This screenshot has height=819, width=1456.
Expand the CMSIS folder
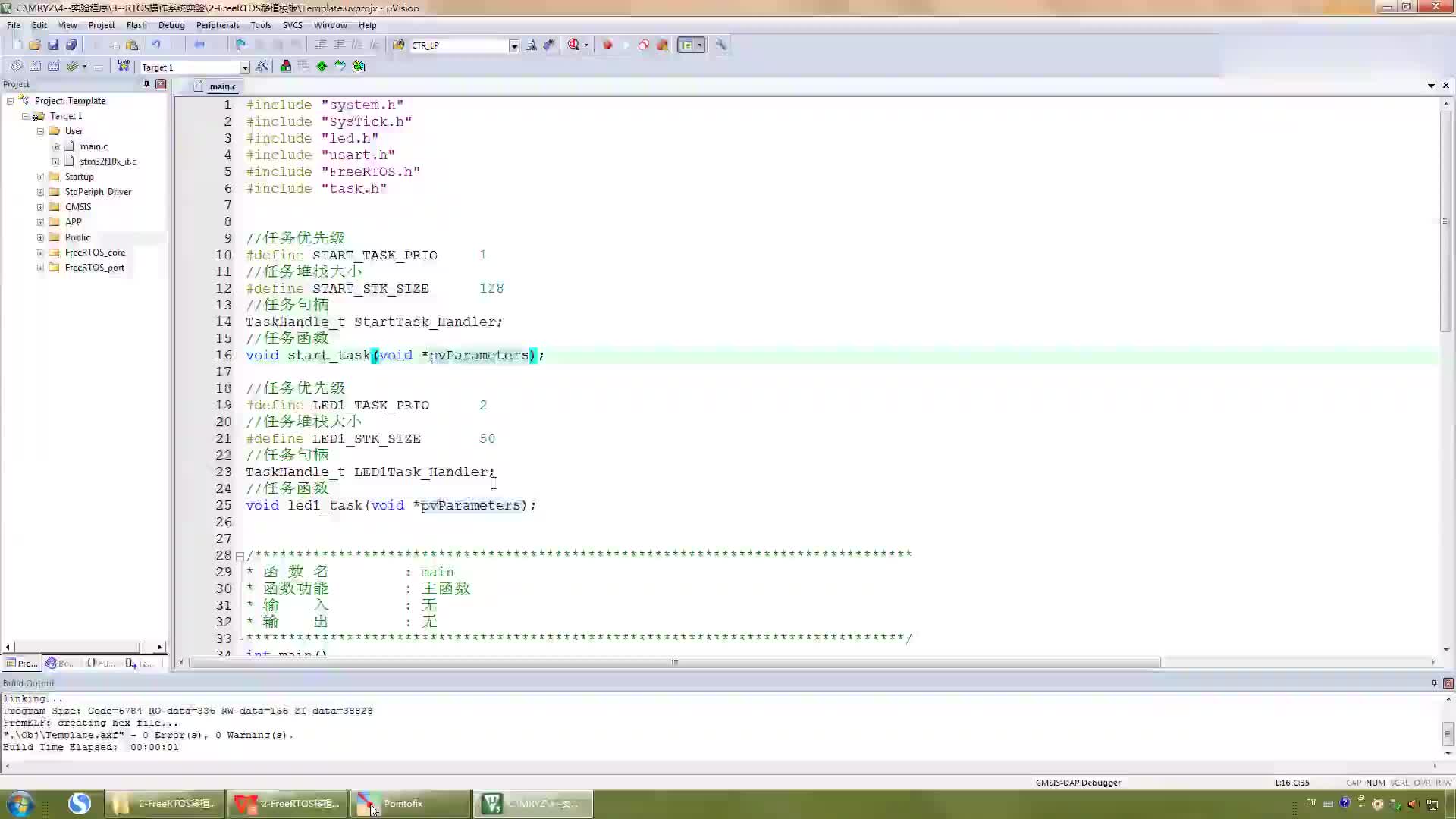pos(40,207)
